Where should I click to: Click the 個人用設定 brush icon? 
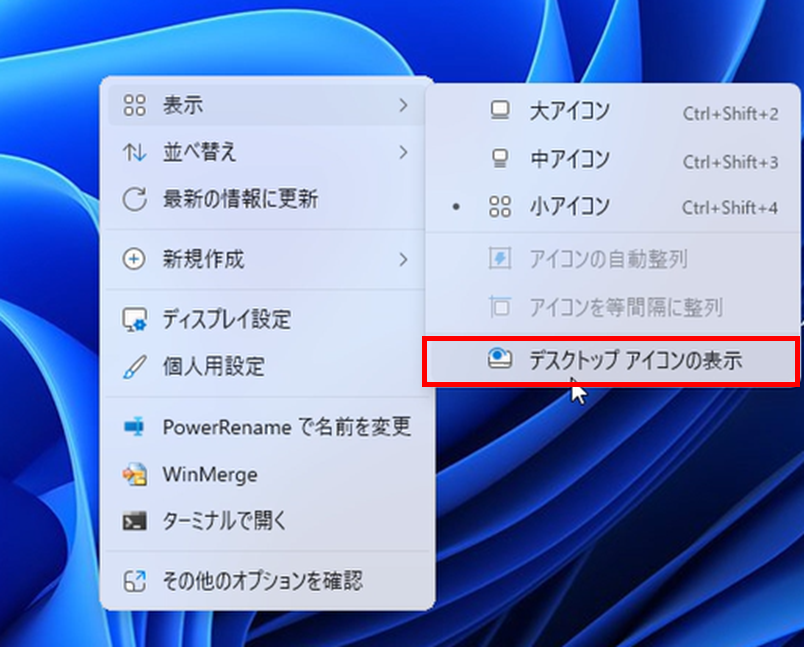(x=134, y=367)
